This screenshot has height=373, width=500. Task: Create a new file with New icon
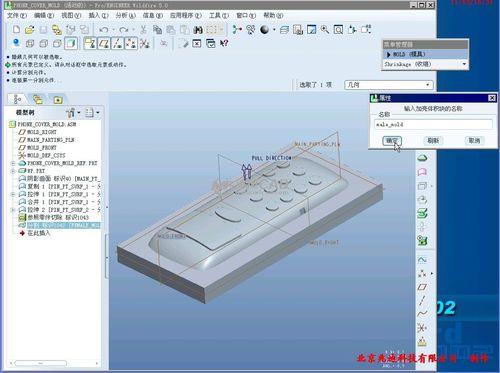click(16, 29)
